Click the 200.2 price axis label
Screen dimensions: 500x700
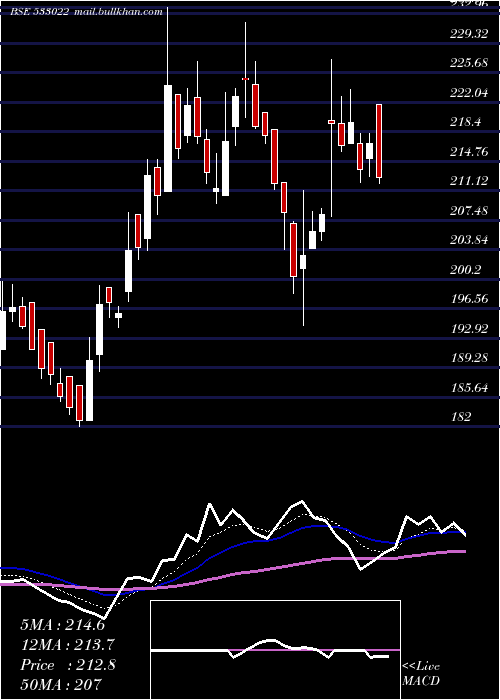(466, 270)
